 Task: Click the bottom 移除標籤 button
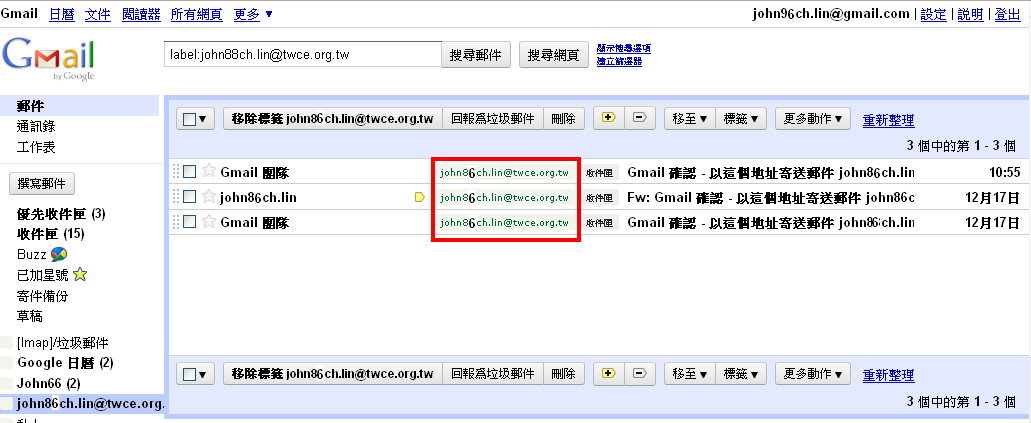tap(333, 374)
